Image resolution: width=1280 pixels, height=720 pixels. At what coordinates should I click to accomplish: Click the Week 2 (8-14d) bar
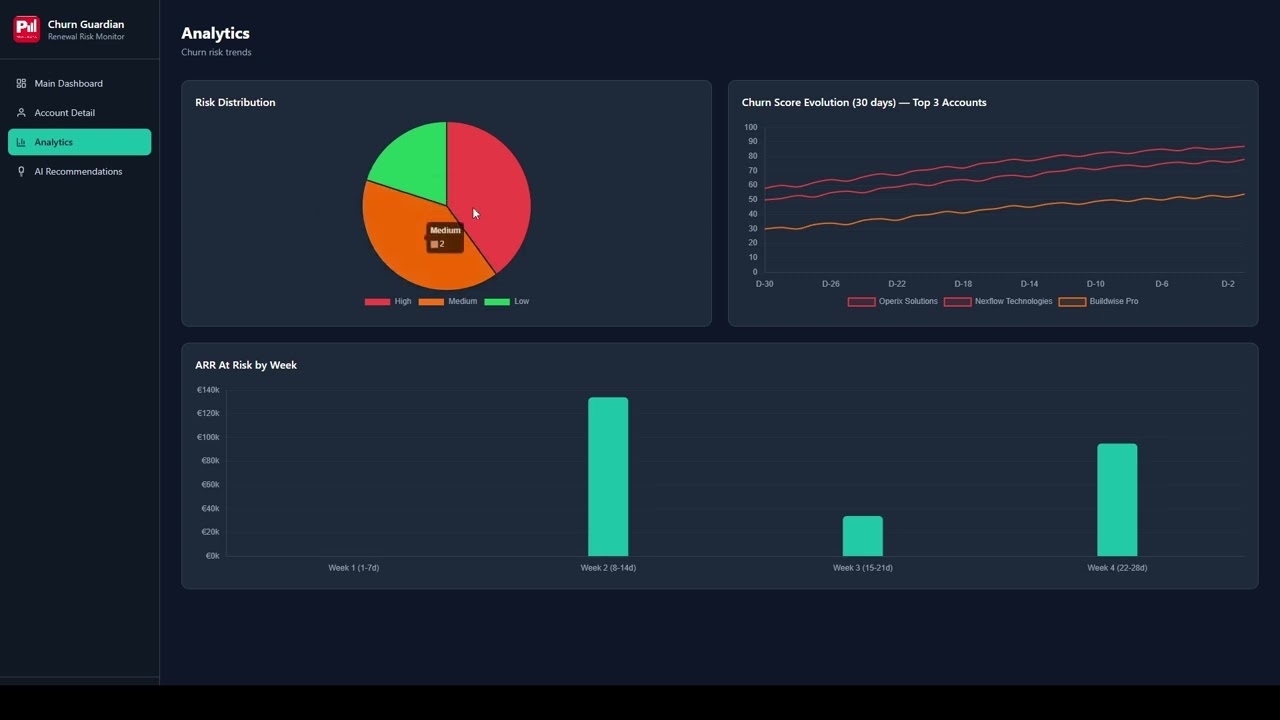coord(608,477)
